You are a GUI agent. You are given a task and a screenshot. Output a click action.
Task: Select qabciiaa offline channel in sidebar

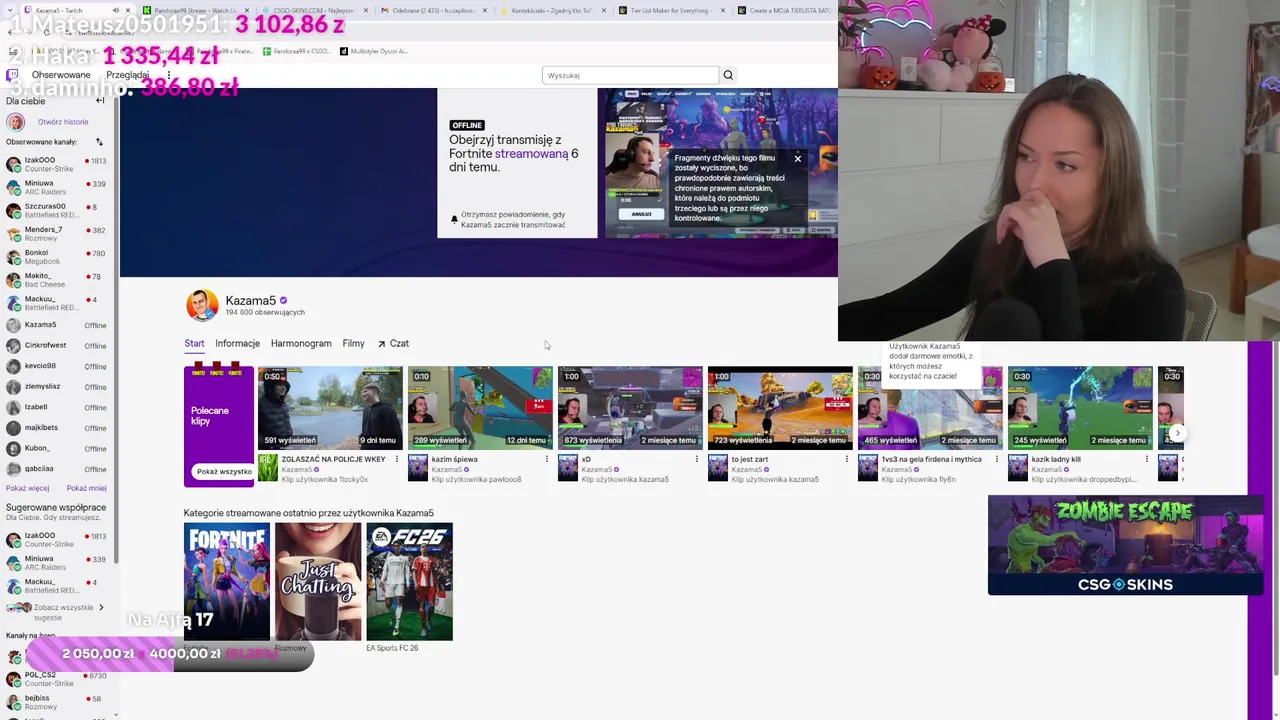coord(55,468)
